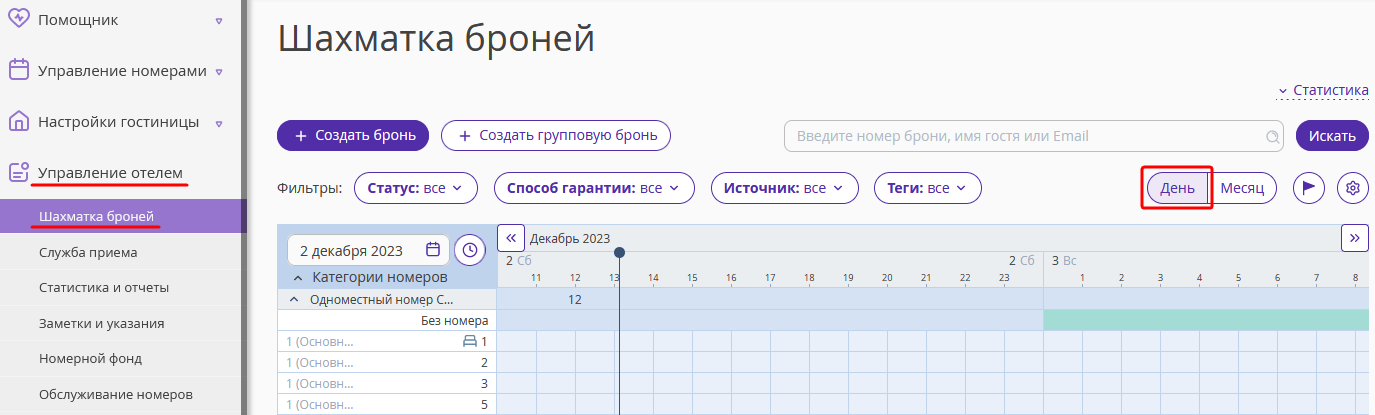
Task: Click the Помощник heart icon in sidebar
Action: (18, 19)
